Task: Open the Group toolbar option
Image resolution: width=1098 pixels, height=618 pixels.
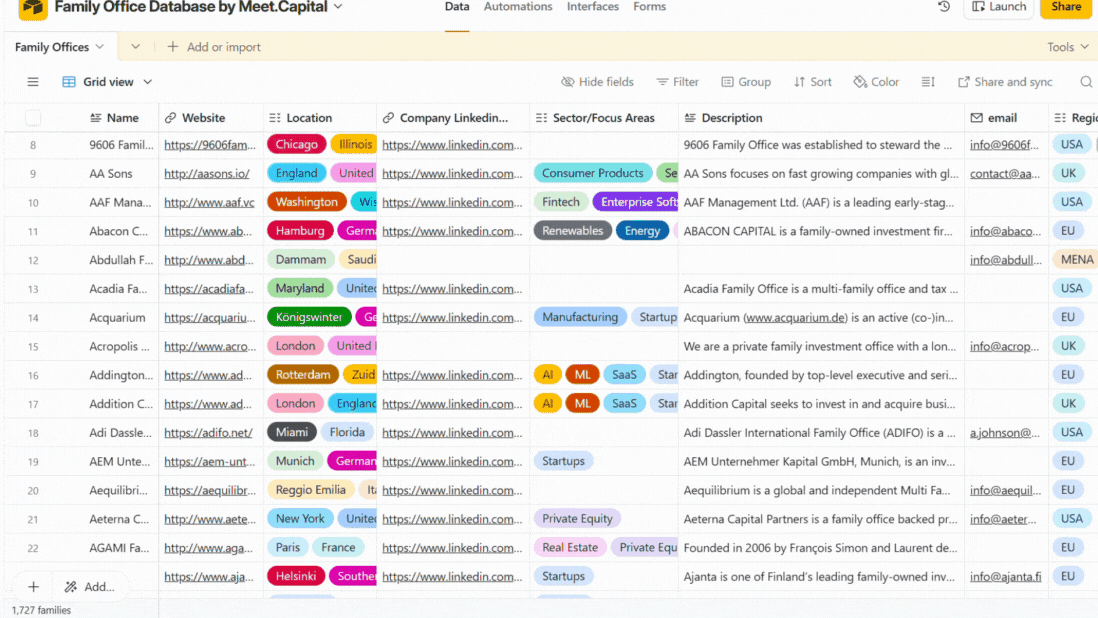Action: click(x=746, y=82)
